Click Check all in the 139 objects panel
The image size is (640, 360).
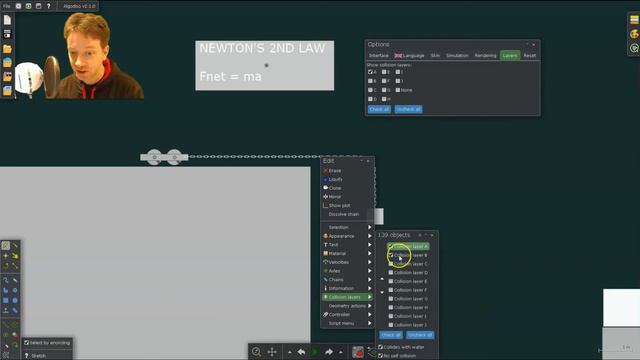pos(391,335)
